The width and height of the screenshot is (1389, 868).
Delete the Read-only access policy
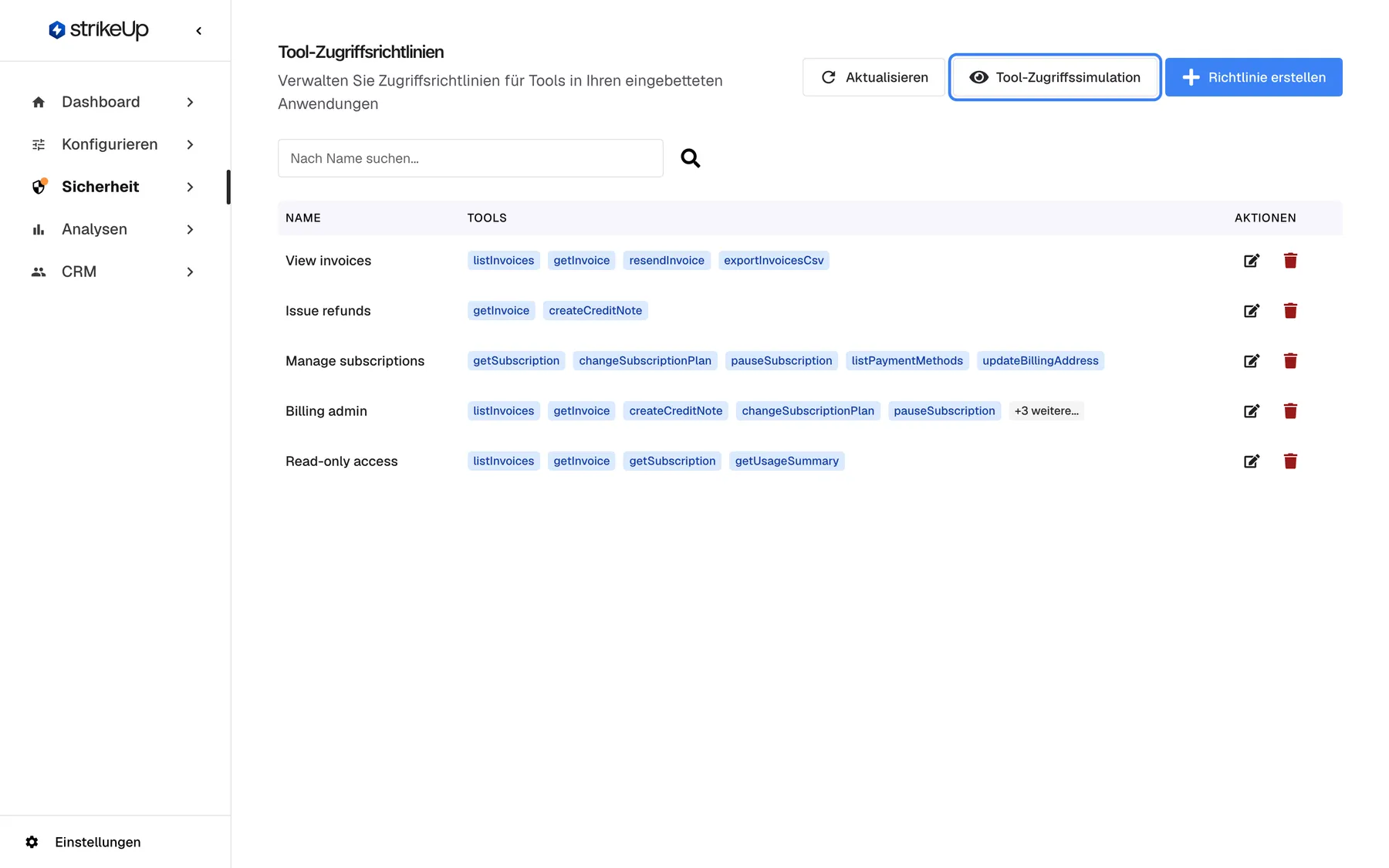(x=1290, y=461)
